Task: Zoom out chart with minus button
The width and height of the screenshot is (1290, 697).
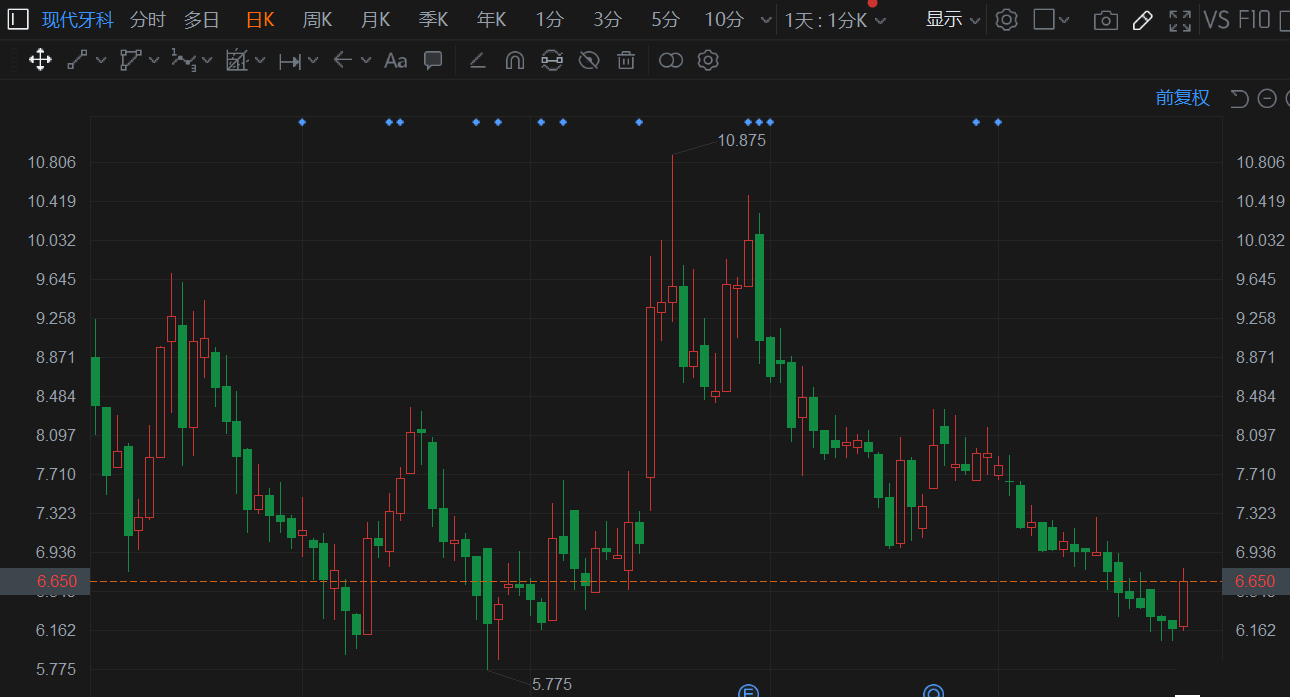Action: tap(1267, 97)
